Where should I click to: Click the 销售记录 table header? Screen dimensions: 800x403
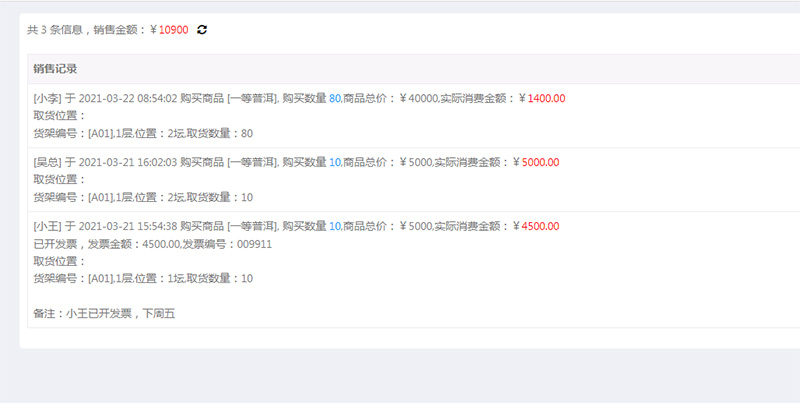[x=55, y=69]
